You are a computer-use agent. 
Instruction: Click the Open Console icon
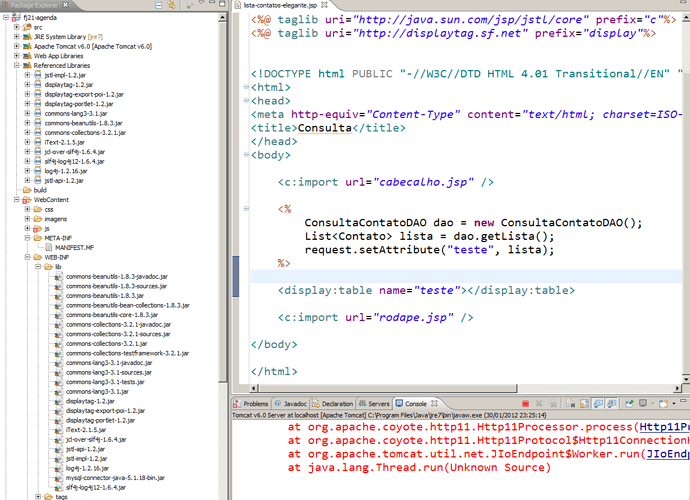pos(663,404)
